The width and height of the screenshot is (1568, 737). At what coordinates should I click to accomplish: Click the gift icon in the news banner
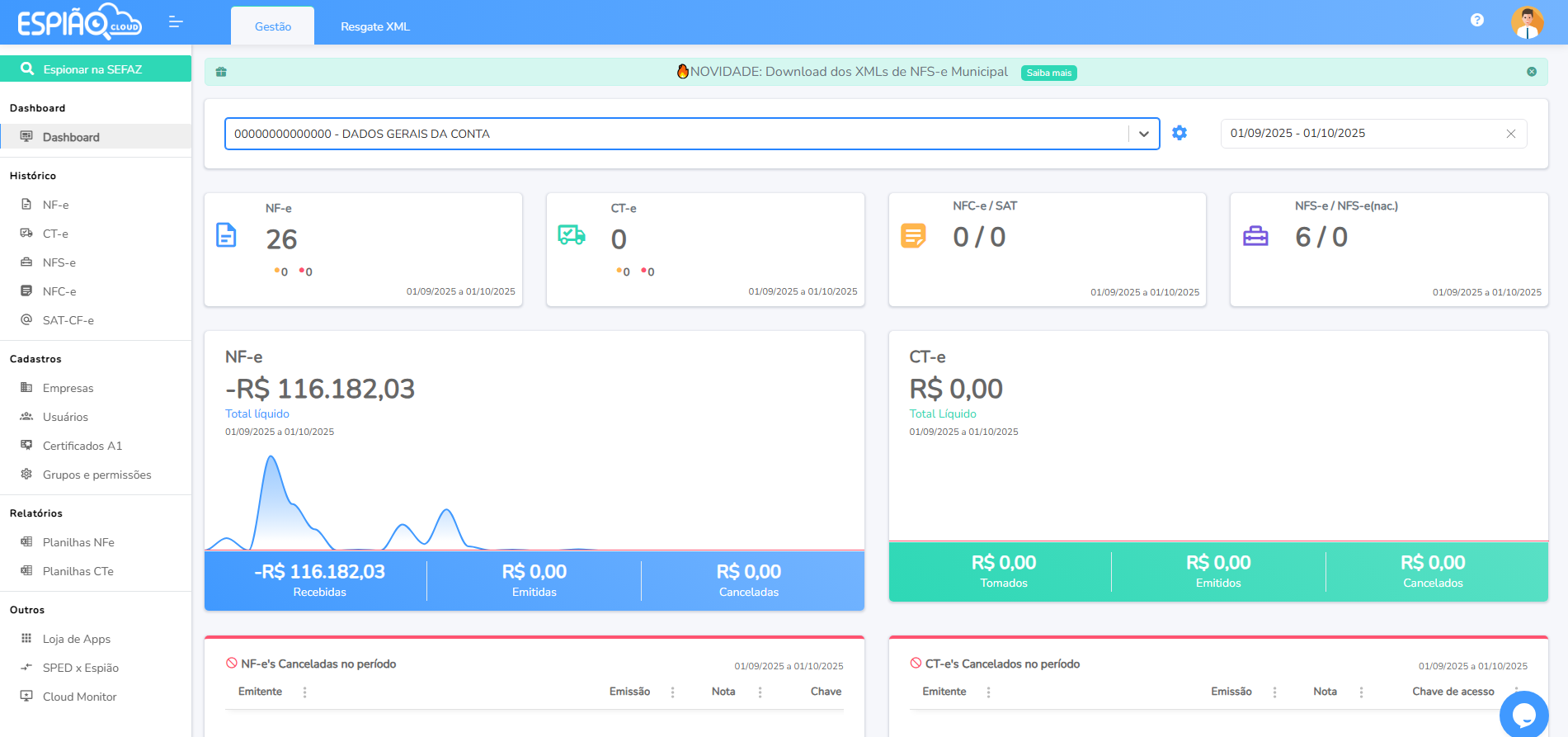click(221, 72)
